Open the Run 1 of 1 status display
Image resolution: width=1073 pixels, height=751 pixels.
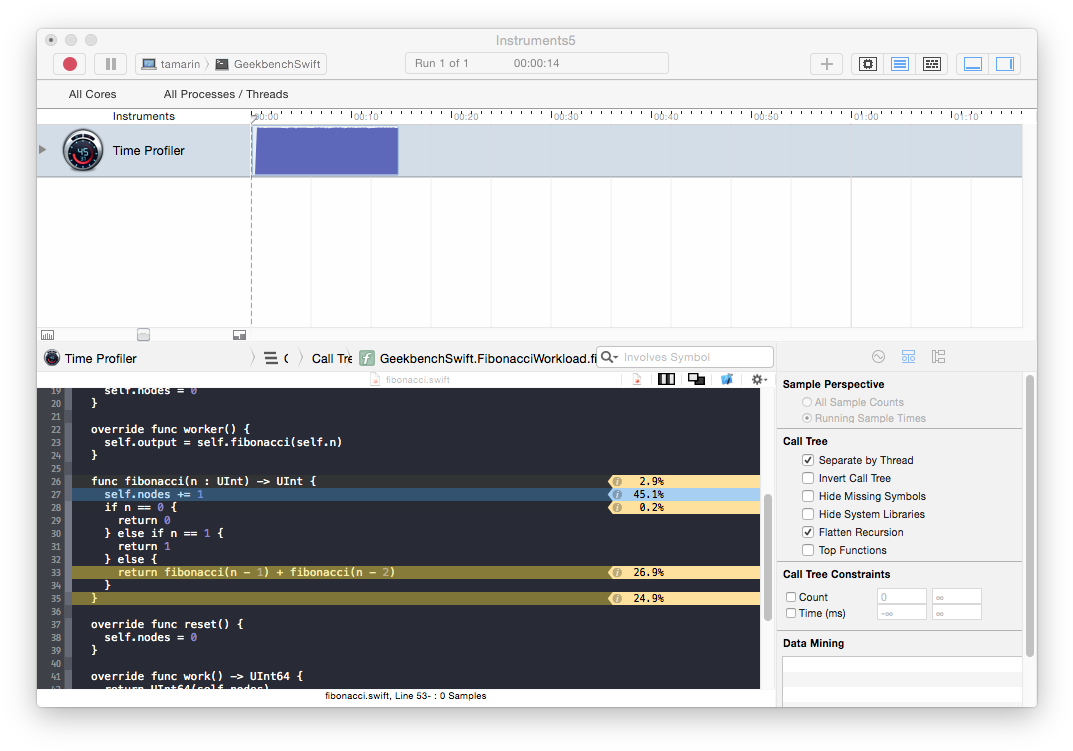[x=536, y=63]
